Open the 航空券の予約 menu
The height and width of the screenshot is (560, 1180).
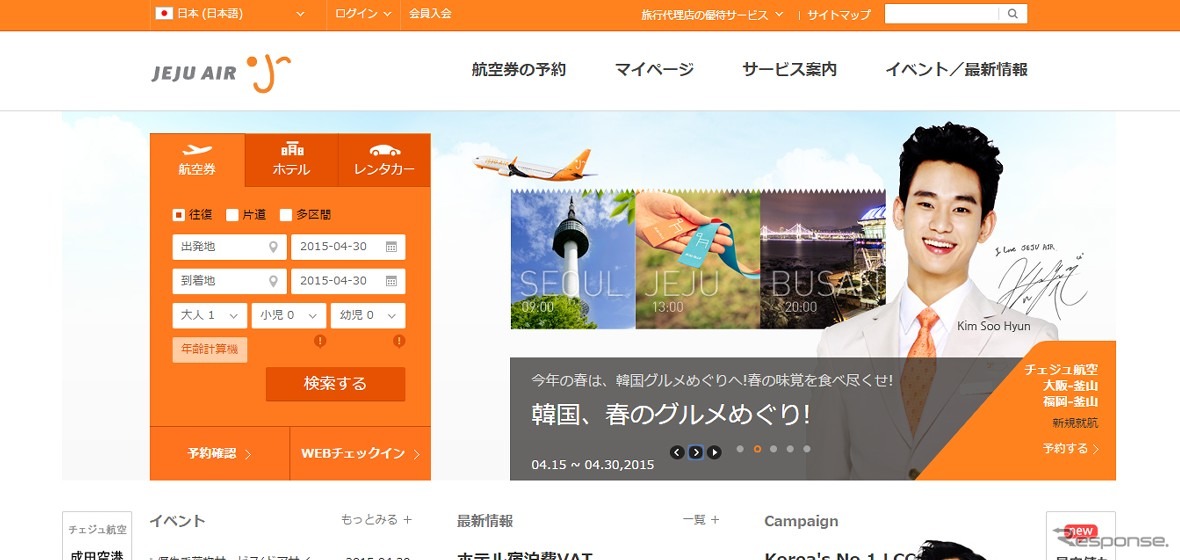[519, 70]
